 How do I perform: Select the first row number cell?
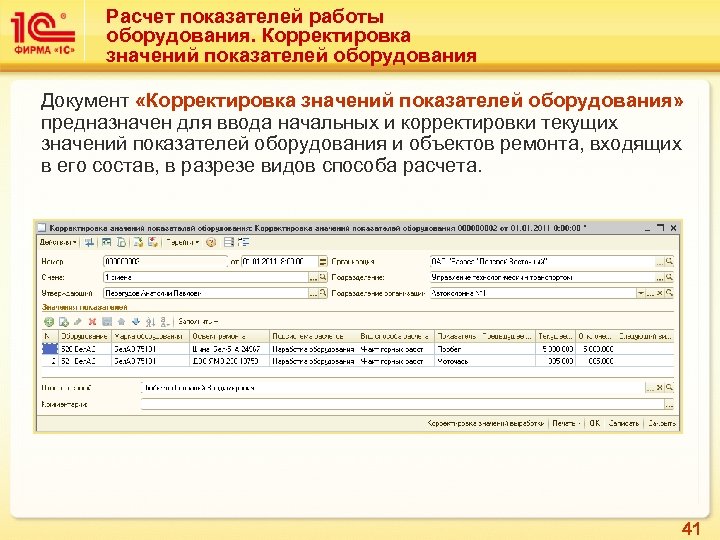(x=50, y=349)
